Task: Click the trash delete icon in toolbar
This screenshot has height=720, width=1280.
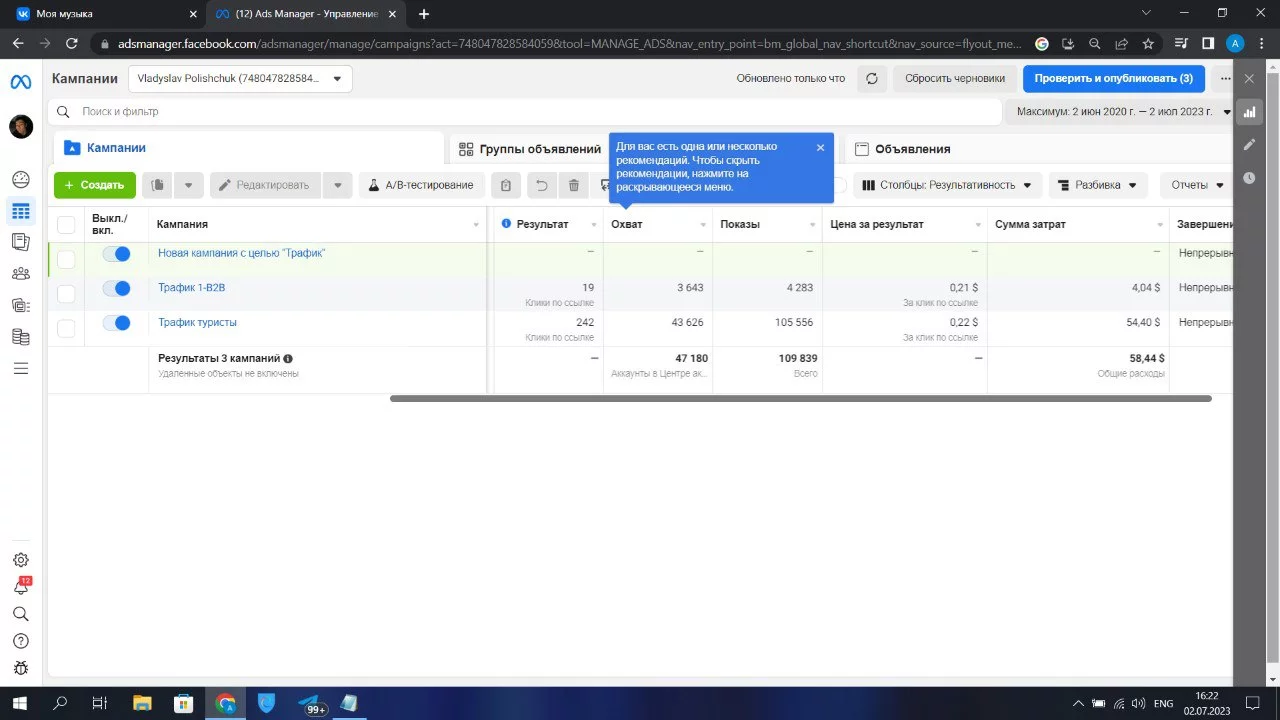Action: (x=574, y=185)
